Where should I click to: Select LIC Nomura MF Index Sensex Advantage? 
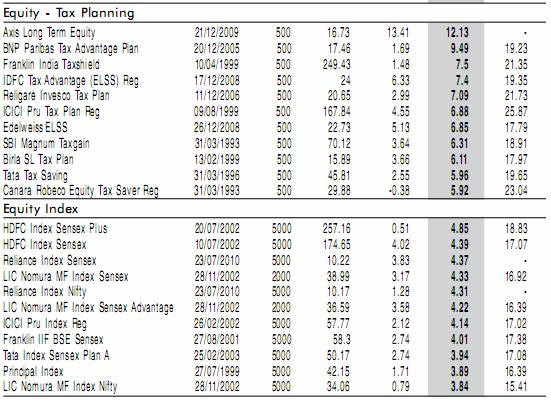88,308
